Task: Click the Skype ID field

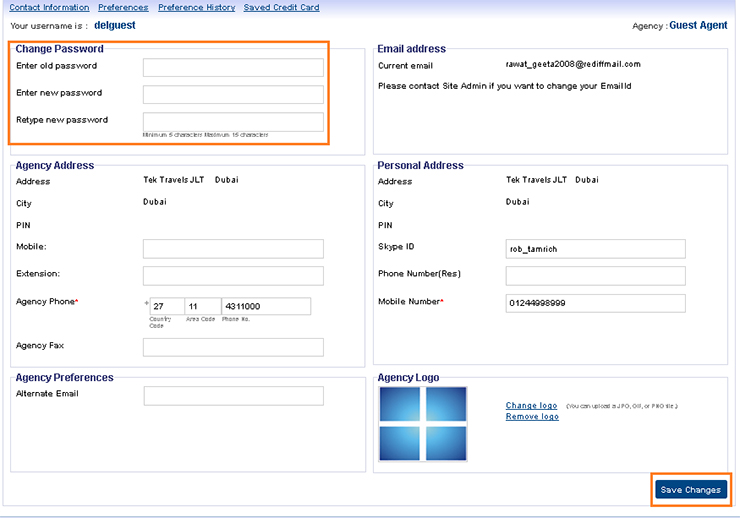Action: click(x=596, y=249)
